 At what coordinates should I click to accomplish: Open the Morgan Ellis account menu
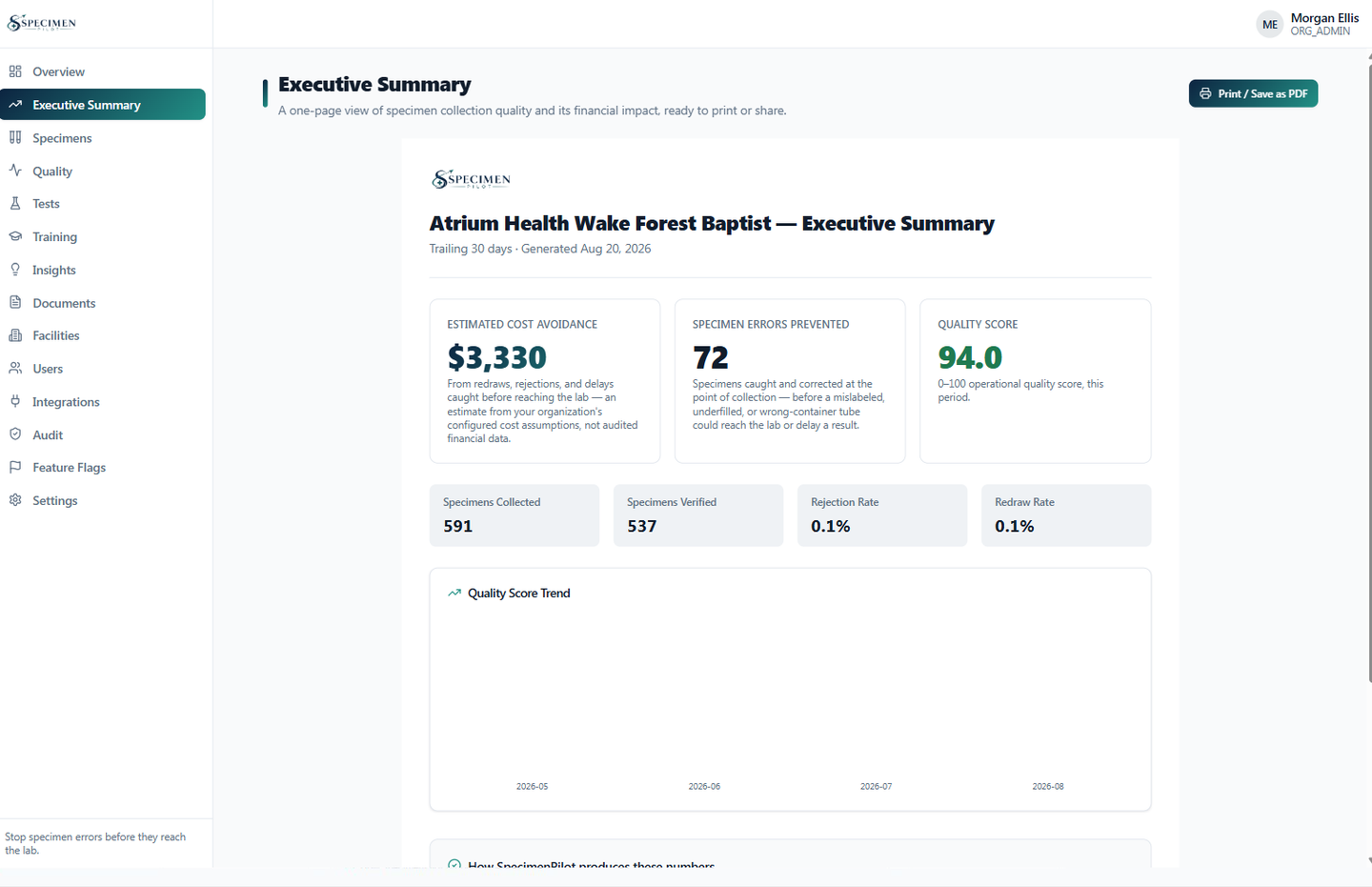[x=1308, y=25]
